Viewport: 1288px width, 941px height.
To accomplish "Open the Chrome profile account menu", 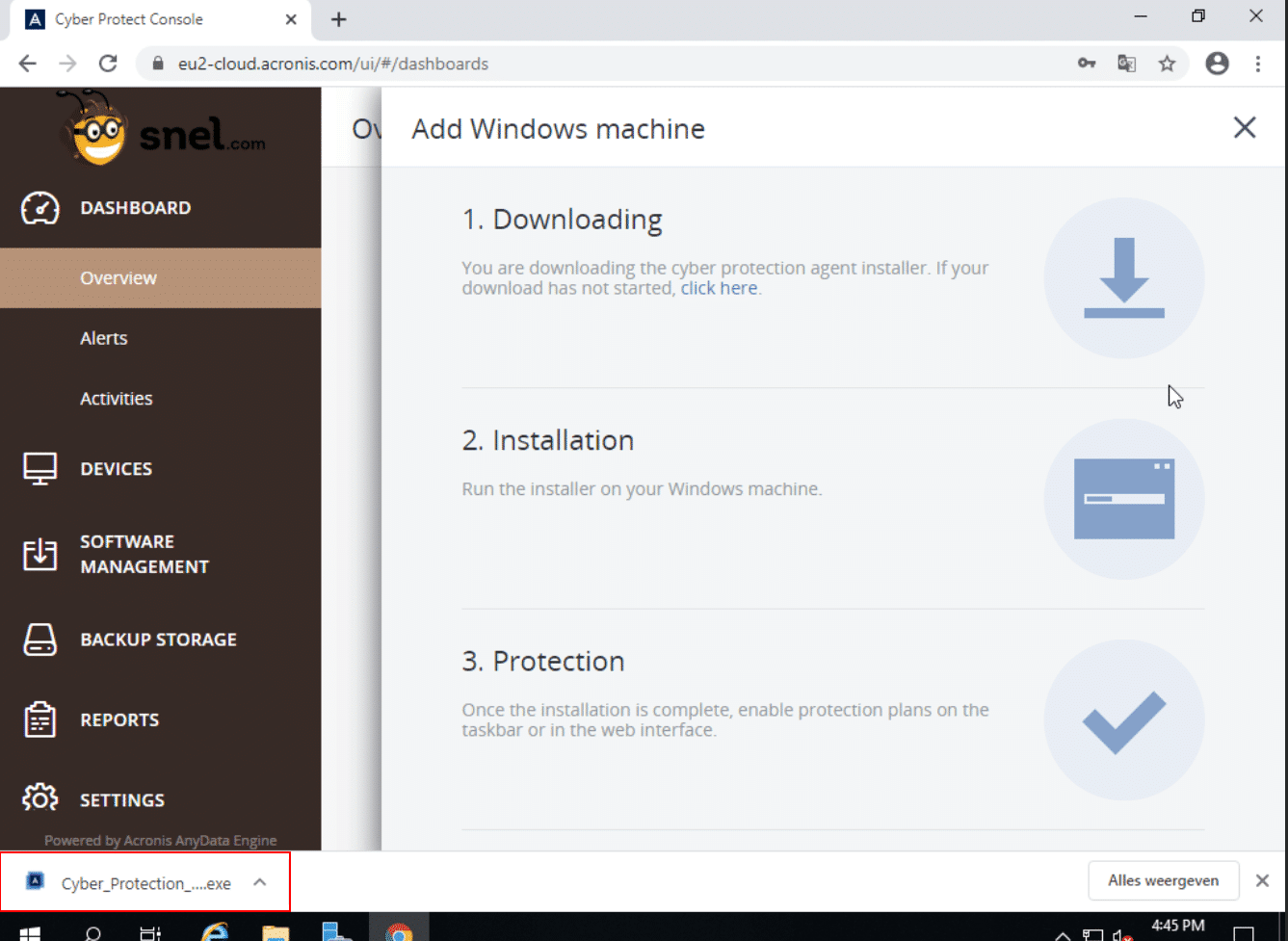I will [1218, 64].
